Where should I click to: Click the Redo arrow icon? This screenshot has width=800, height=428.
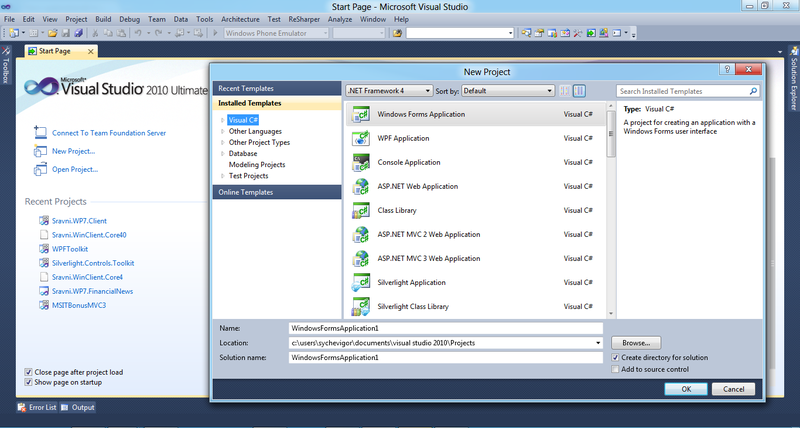point(159,33)
